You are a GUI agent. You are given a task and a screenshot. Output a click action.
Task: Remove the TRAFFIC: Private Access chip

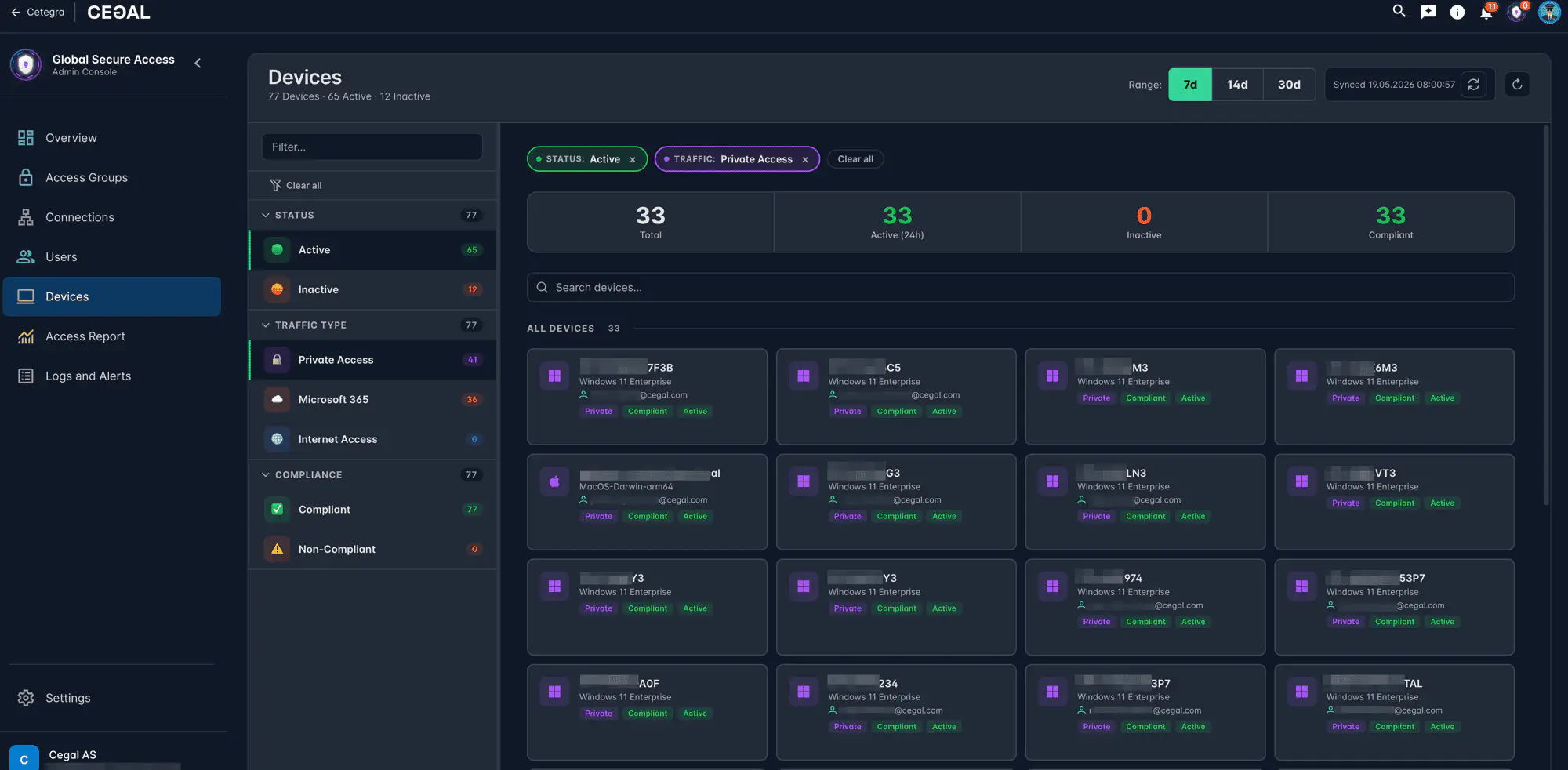click(x=805, y=159)
